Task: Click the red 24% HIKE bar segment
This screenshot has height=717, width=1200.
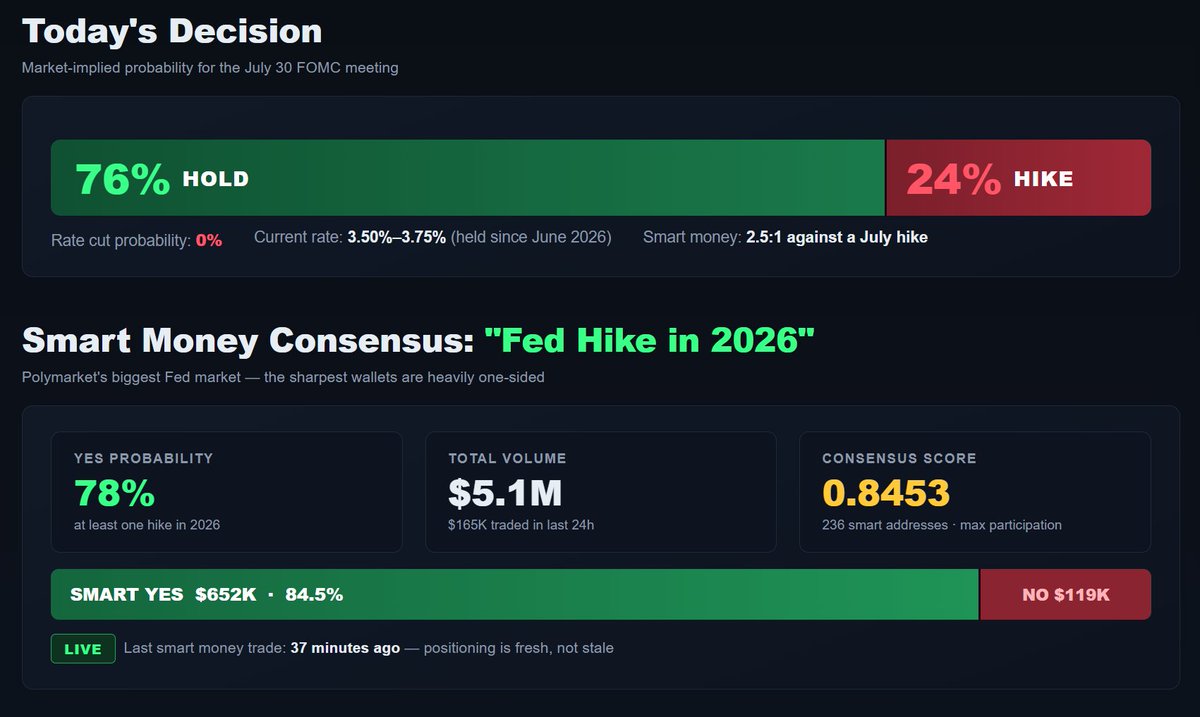Action: pyautogui.click(x=1019, y=178)
